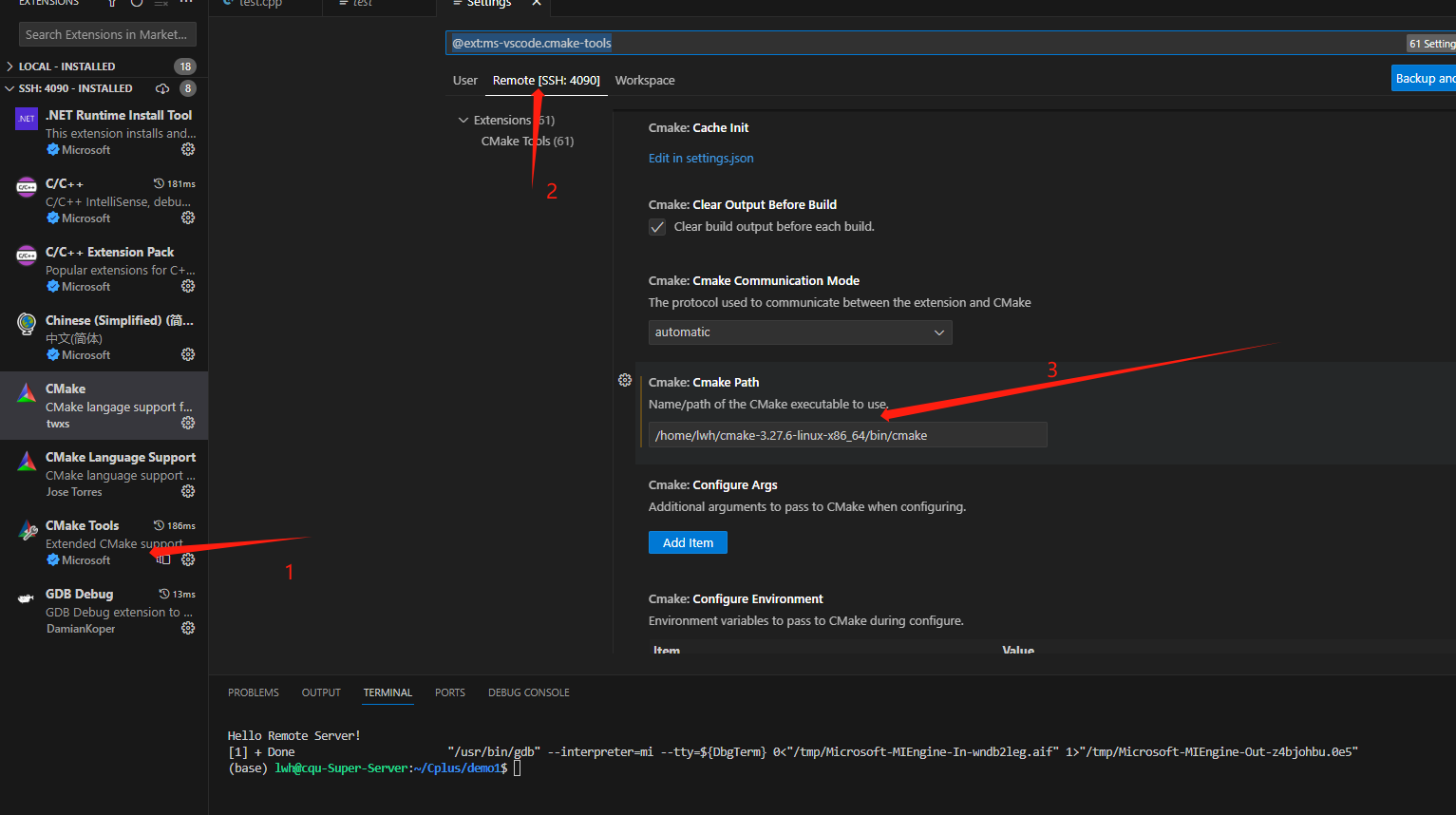Click the C/C++ Extension Pack logo
Viewport: 1456px width, 815px height.
[27, 256]
